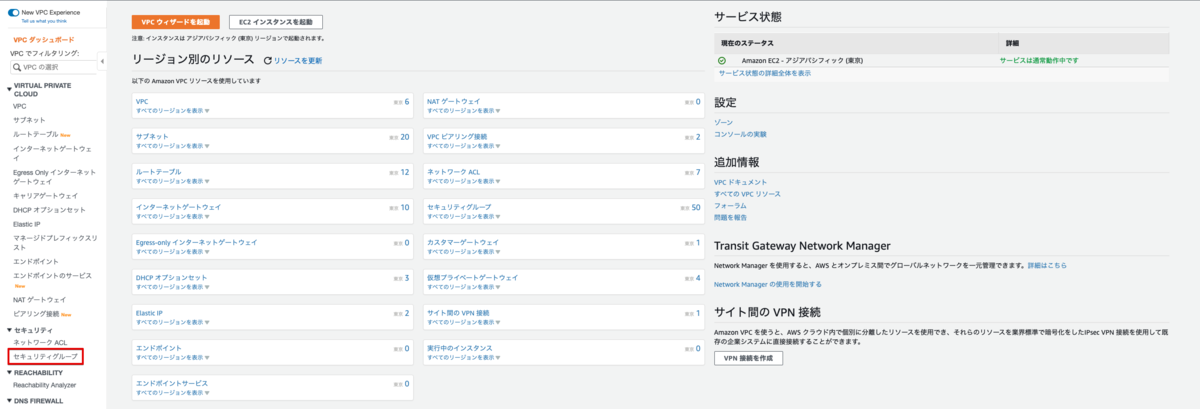Expand すべてのリージョンを表示 under NAT ゲートウェイ card

tap(464, 110)
